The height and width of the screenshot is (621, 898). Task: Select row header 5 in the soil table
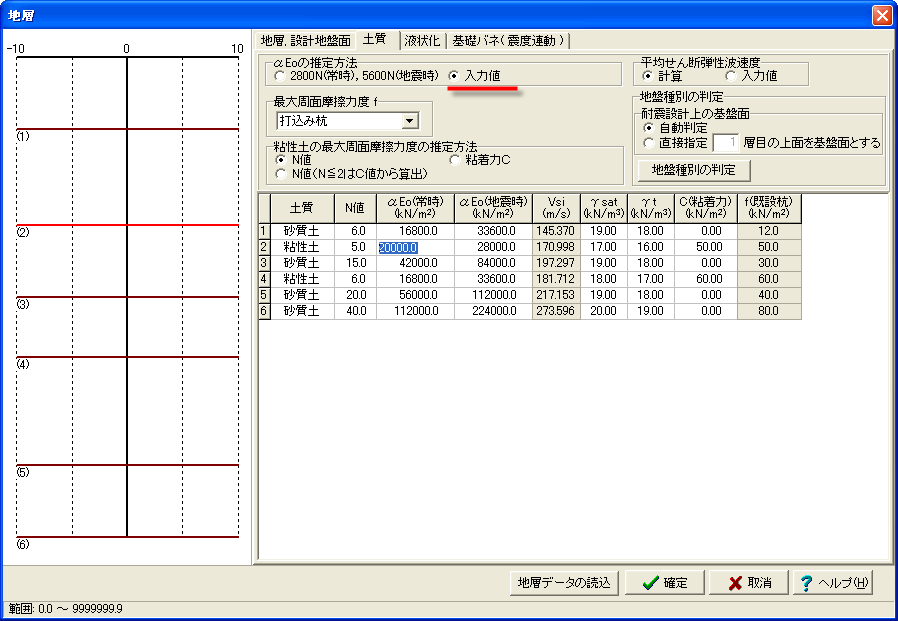264,295
